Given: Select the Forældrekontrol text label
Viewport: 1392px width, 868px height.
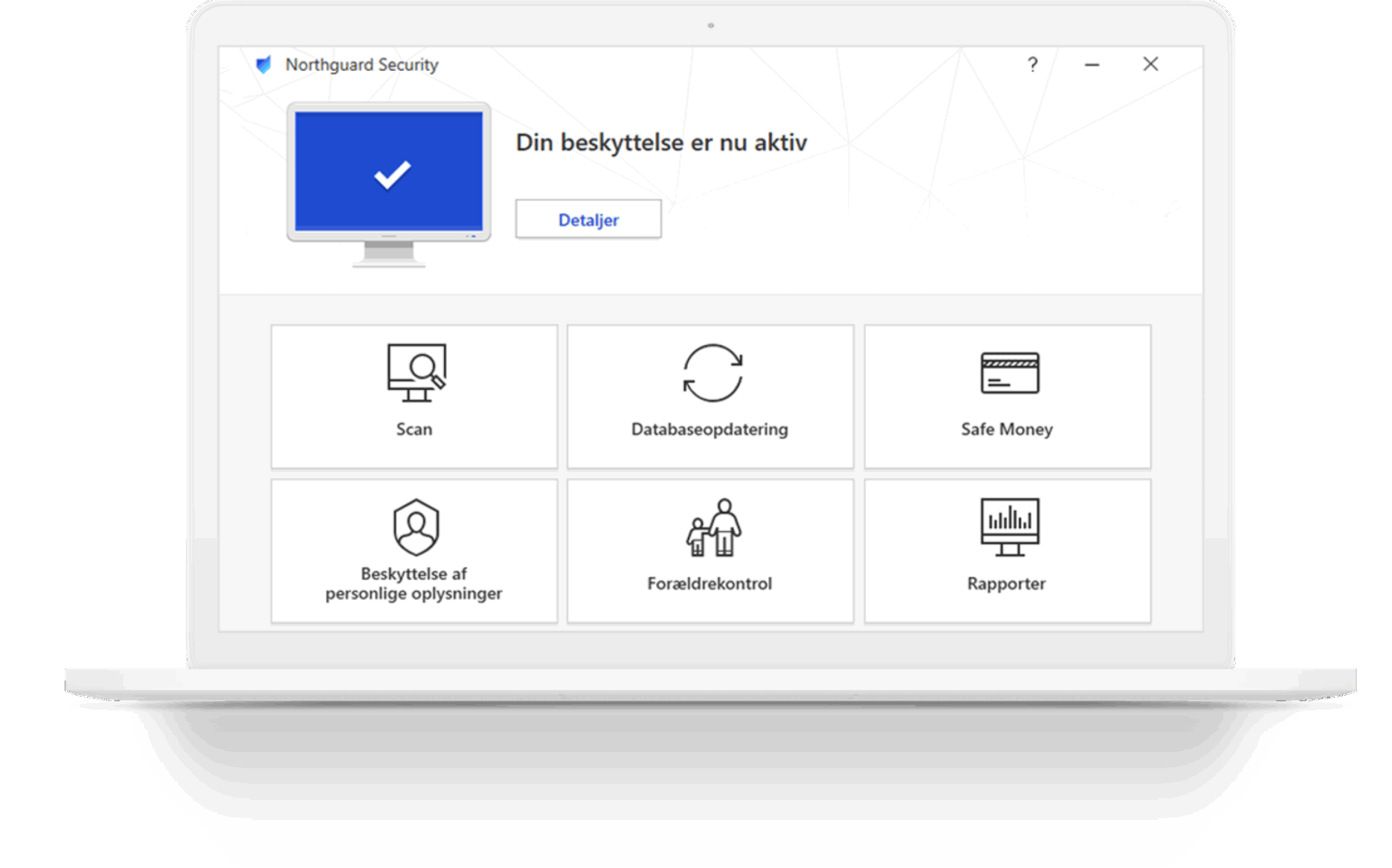Looking at the screenshot, I should click(x=710, y=583).
